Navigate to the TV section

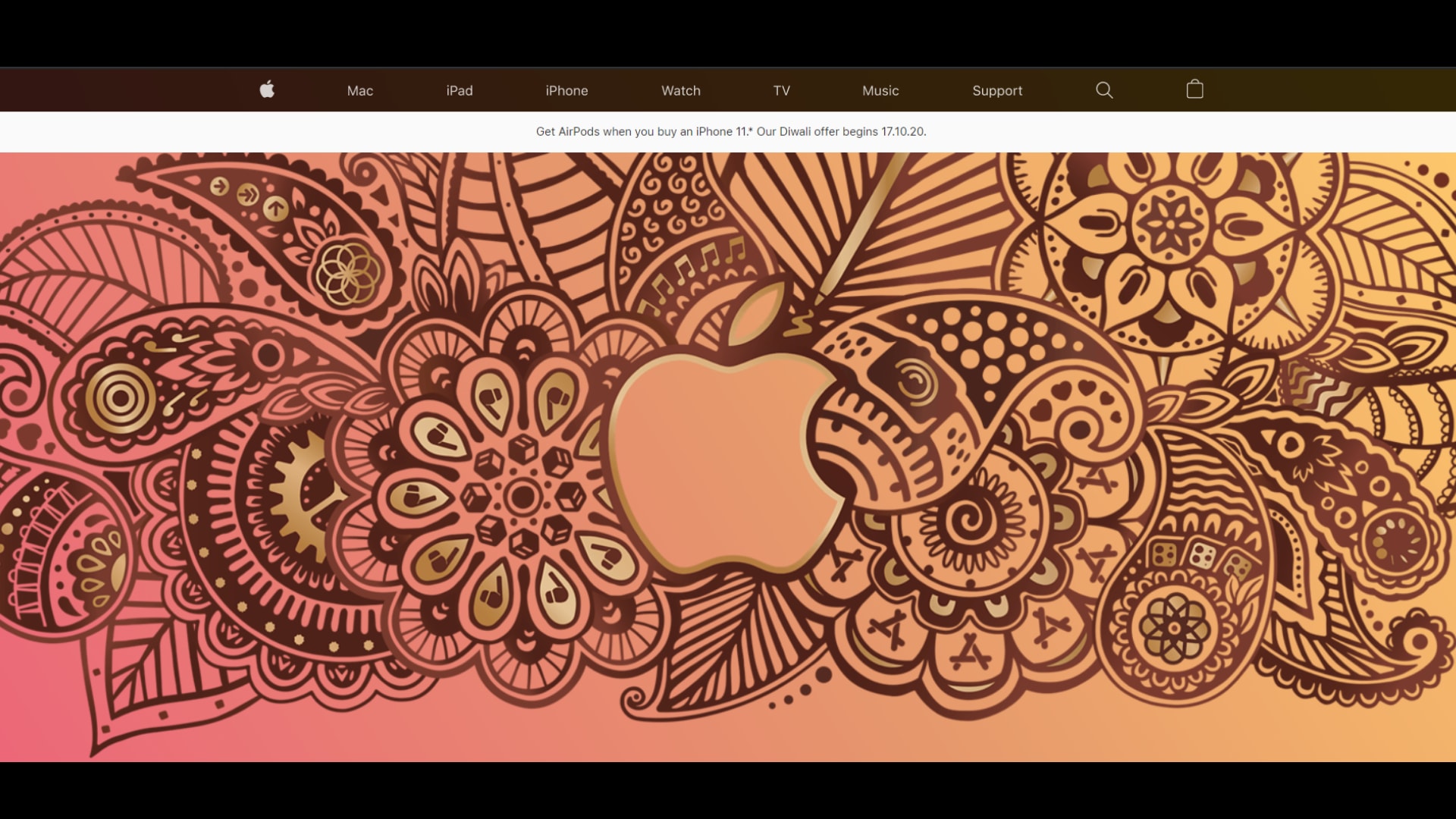(782, 90)
